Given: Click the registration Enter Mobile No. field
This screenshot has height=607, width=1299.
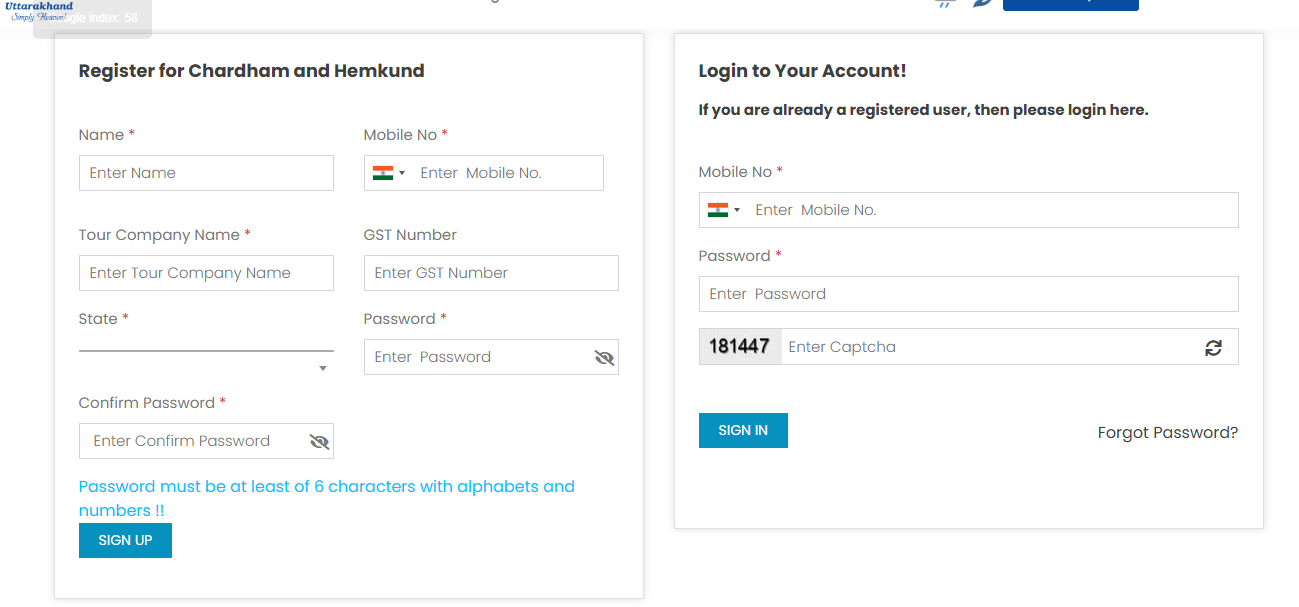Looking at the screenshot, I should (x=505, y=173).
